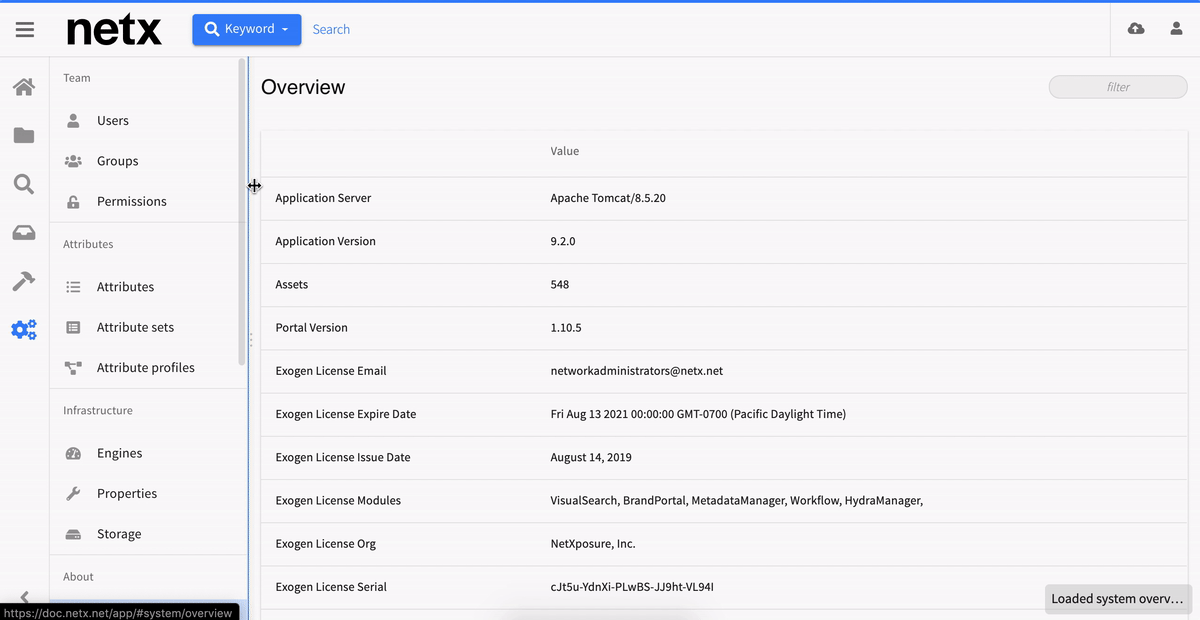Go to the home dashboard icon
This screenshot has width=1200, height=620.
(x=24, y=87)
